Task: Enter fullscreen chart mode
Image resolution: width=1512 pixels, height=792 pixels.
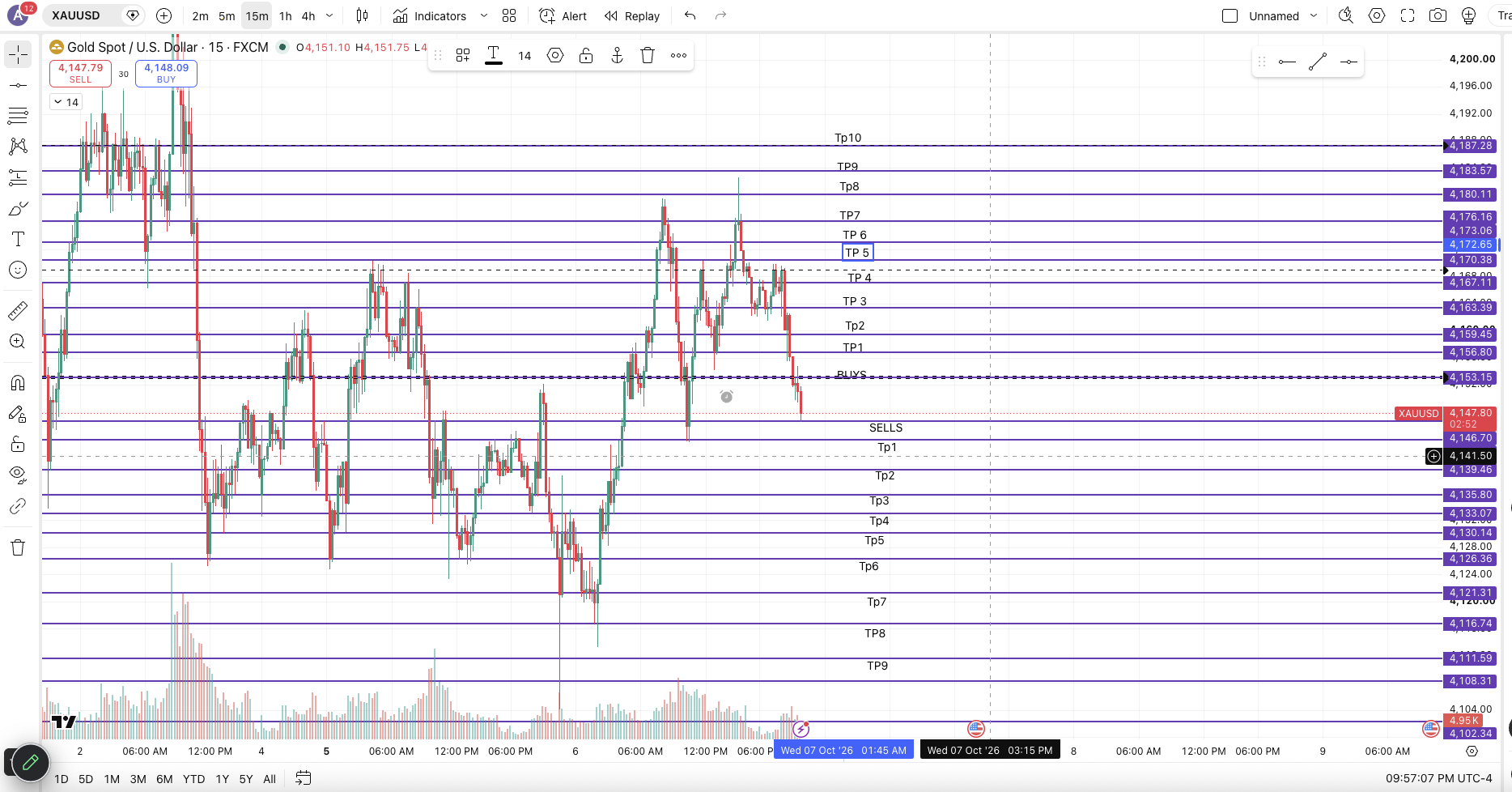Action: click(x=1408, y=15)
